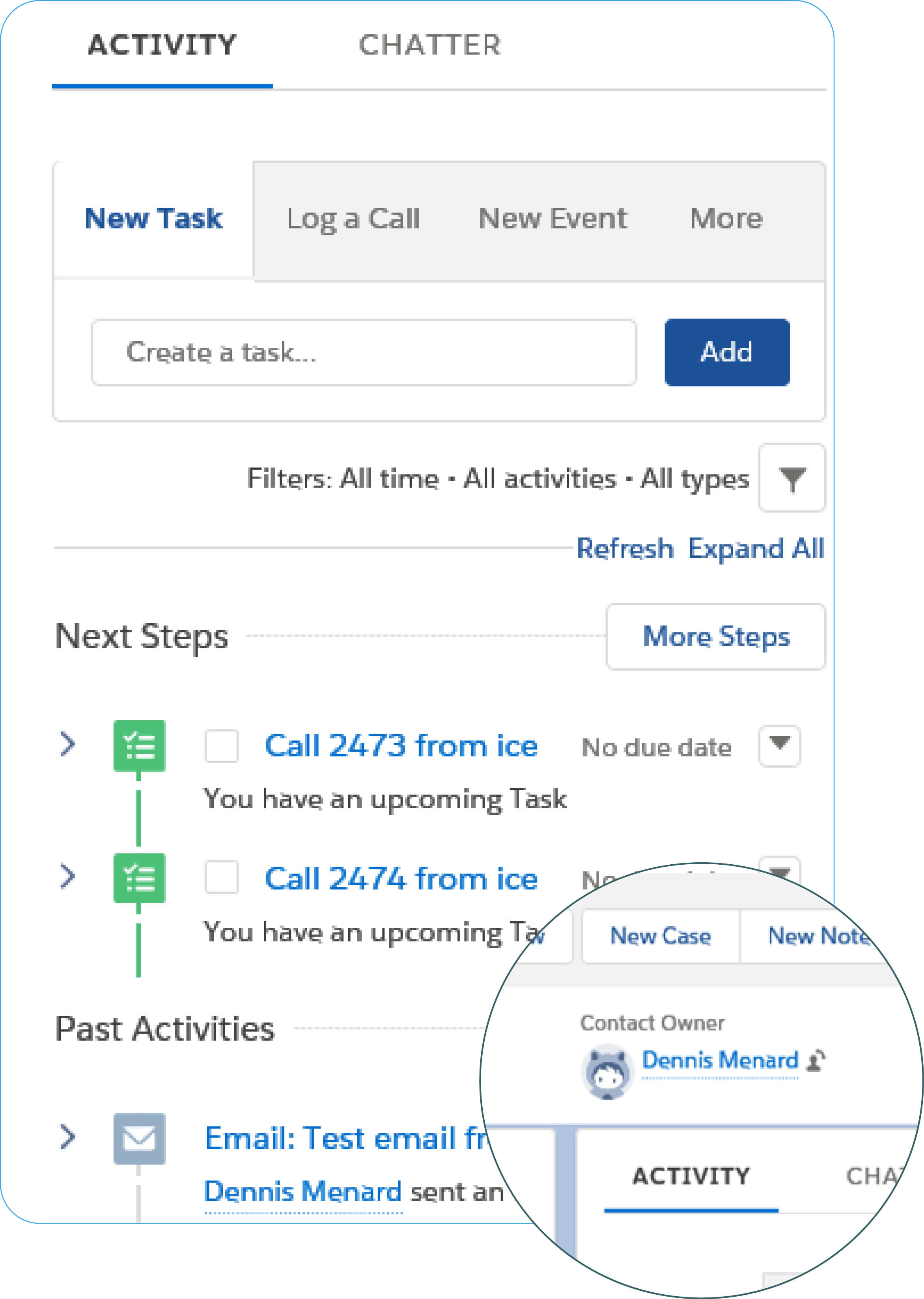Check the Call 2474 task checkbox
The width and height of the screenshot is (924, 1299).
[221, 877]
